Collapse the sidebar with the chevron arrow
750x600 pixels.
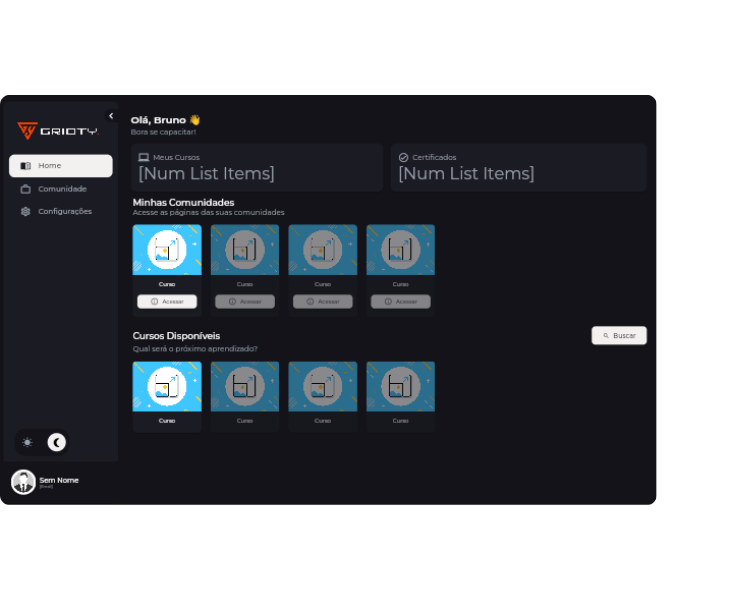point(111,116)
